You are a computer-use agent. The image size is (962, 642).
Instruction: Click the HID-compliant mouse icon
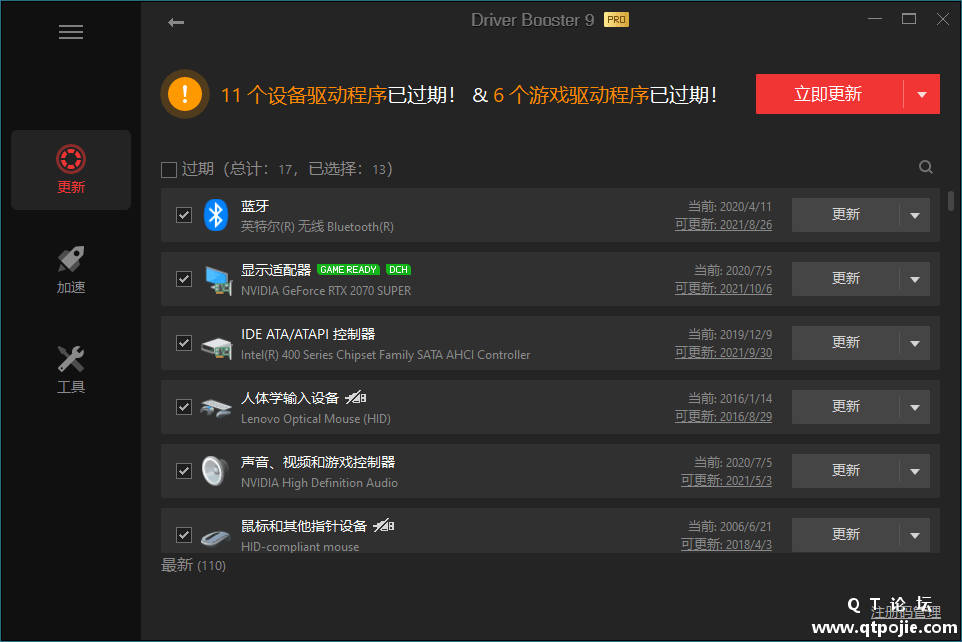(215, 537)
